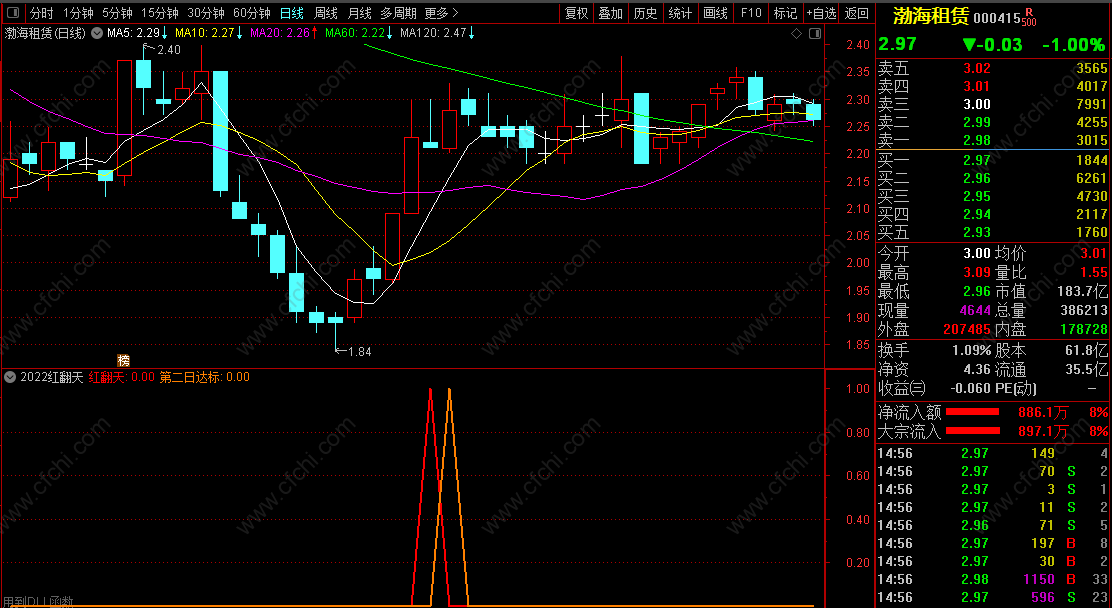
Task: Click the 榜 ranking badge under the chart
Action: tap(123, 360)
